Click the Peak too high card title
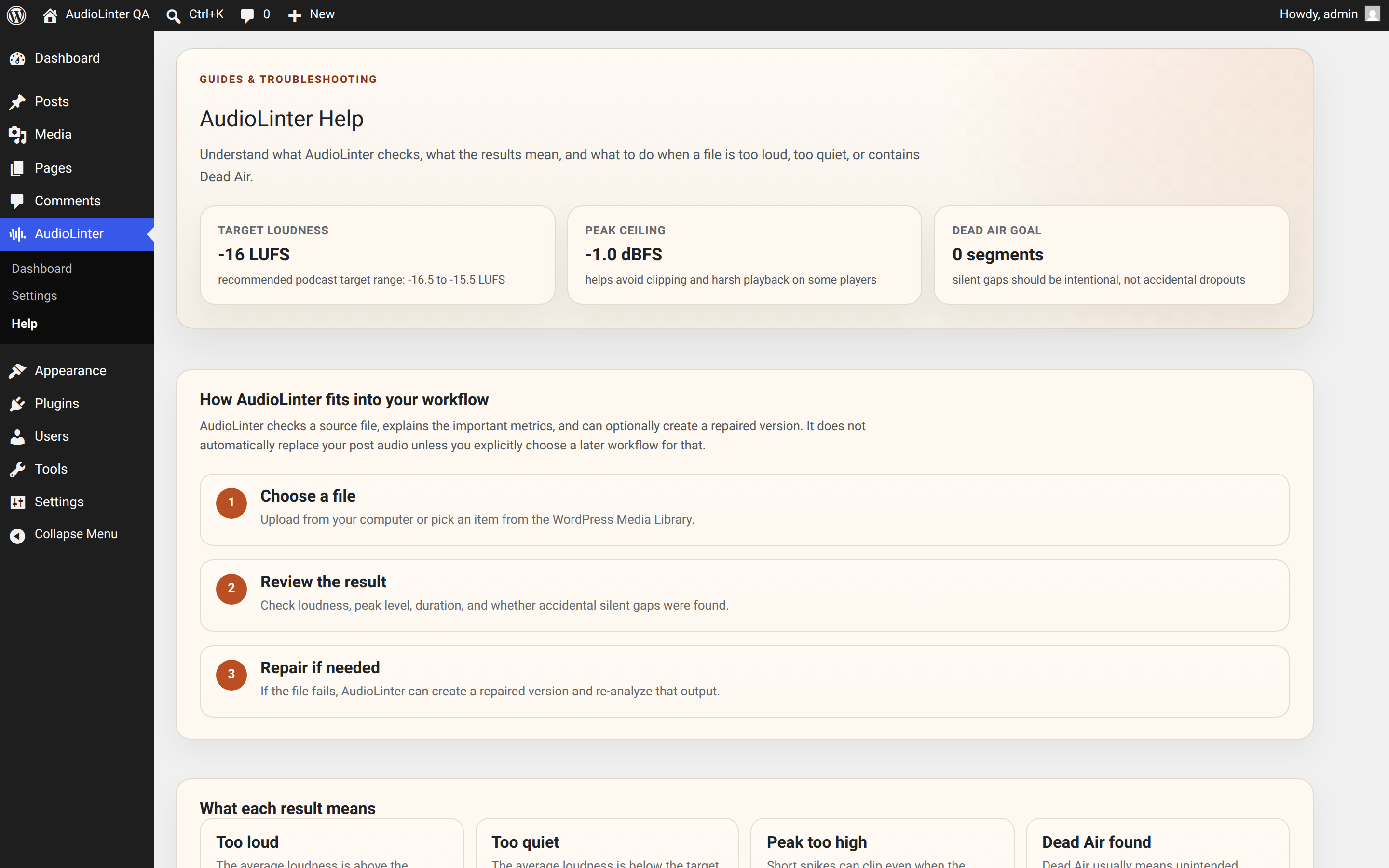 click(817, 842)
